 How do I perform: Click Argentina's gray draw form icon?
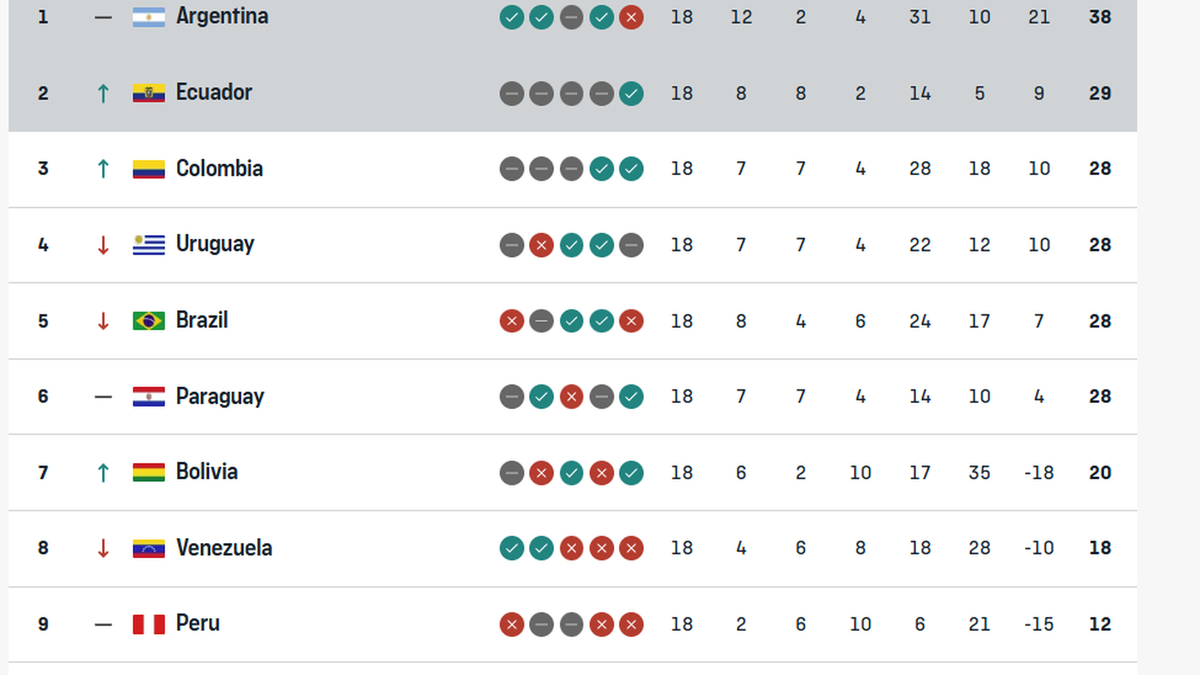click(571, 17)
